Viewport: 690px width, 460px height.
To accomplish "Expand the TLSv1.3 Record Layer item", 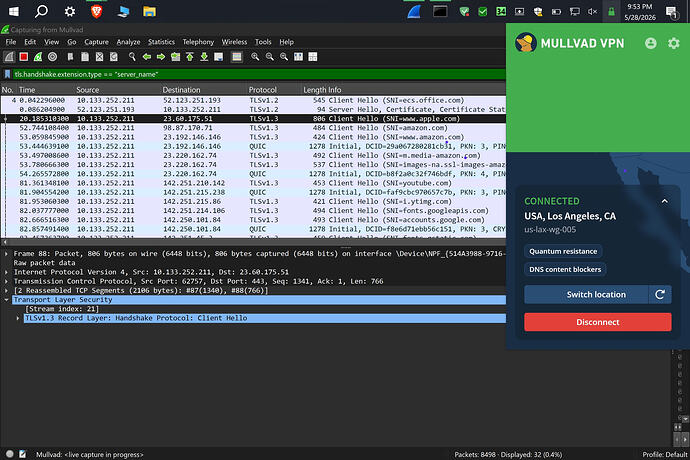I will click(18, 318).
